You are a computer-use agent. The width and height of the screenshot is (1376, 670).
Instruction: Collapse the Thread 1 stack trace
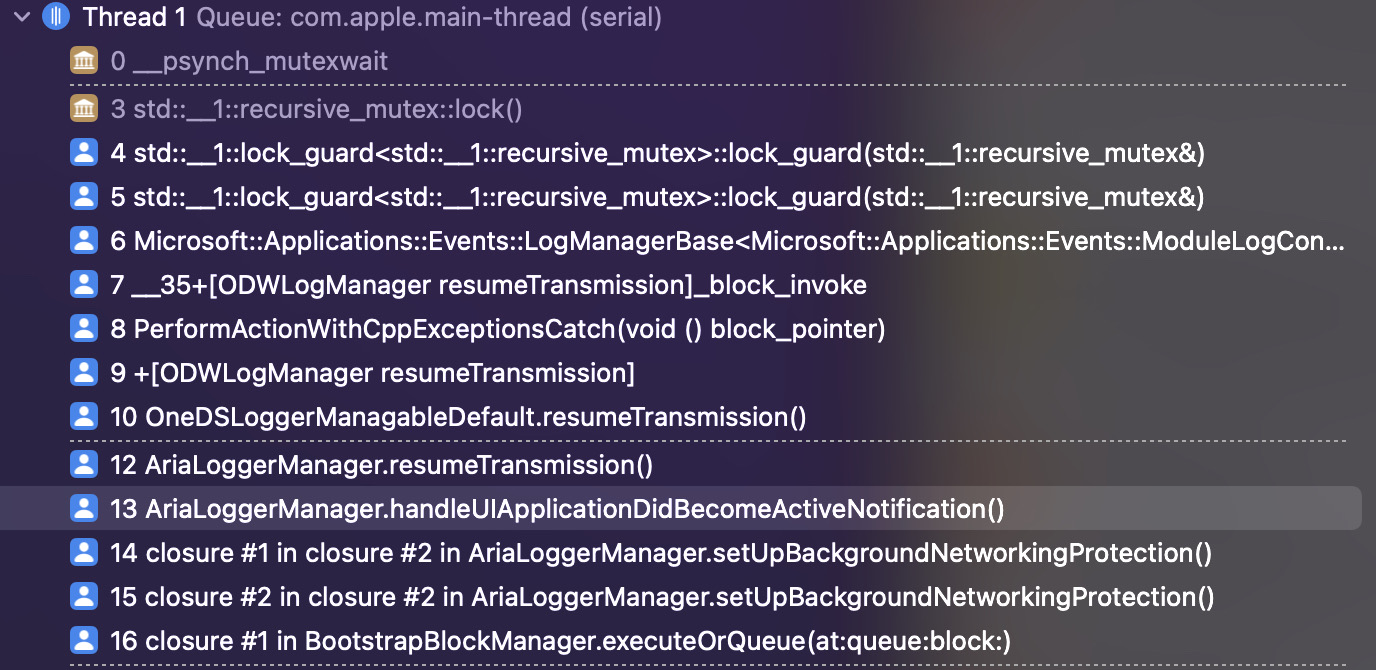(20, 17)
